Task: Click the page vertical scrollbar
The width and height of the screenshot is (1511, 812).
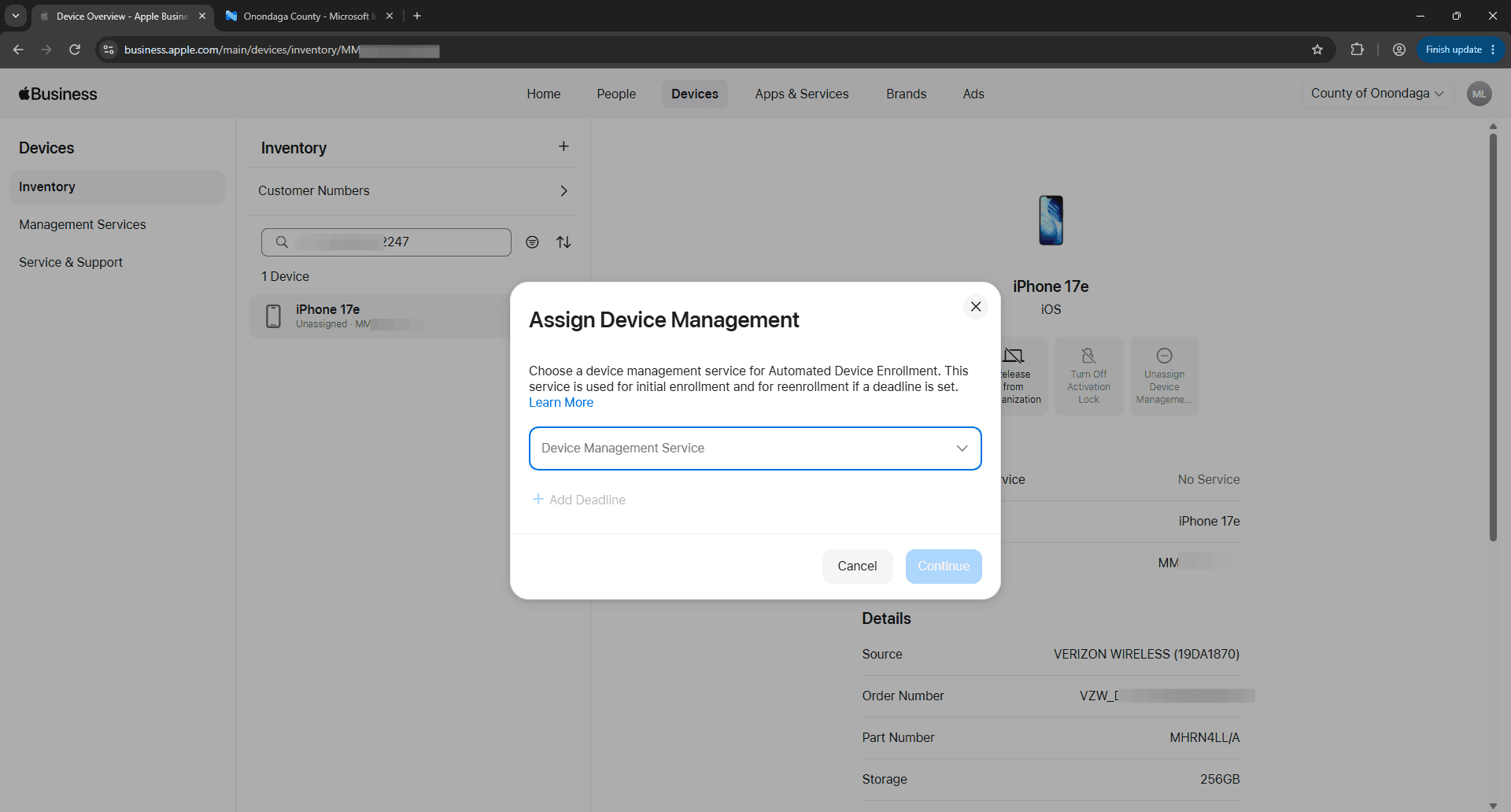Action: point(1493,338)
